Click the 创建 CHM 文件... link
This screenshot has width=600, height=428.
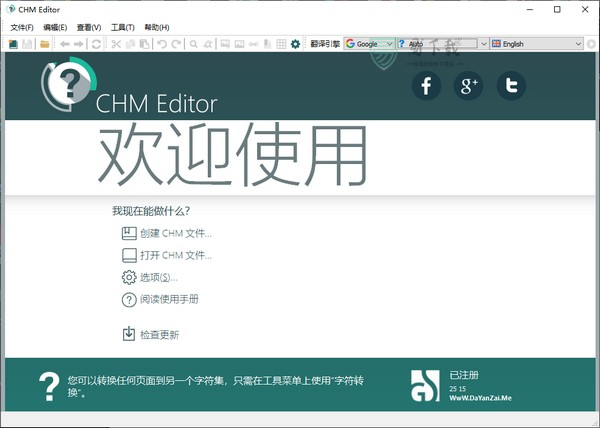click(x=176, y=233)
